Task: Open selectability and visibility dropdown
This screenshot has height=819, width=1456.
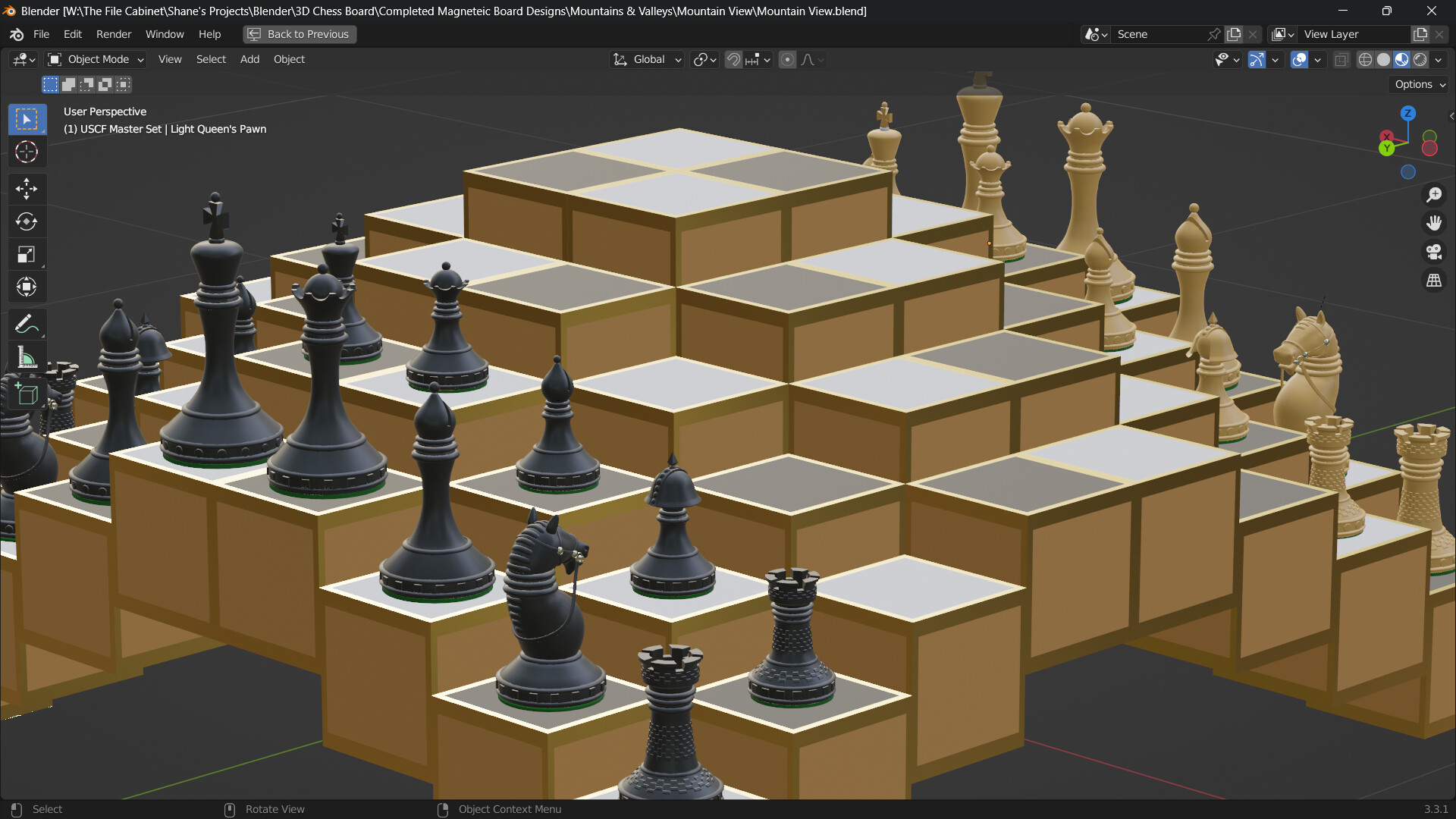Action: point(1227,59)
